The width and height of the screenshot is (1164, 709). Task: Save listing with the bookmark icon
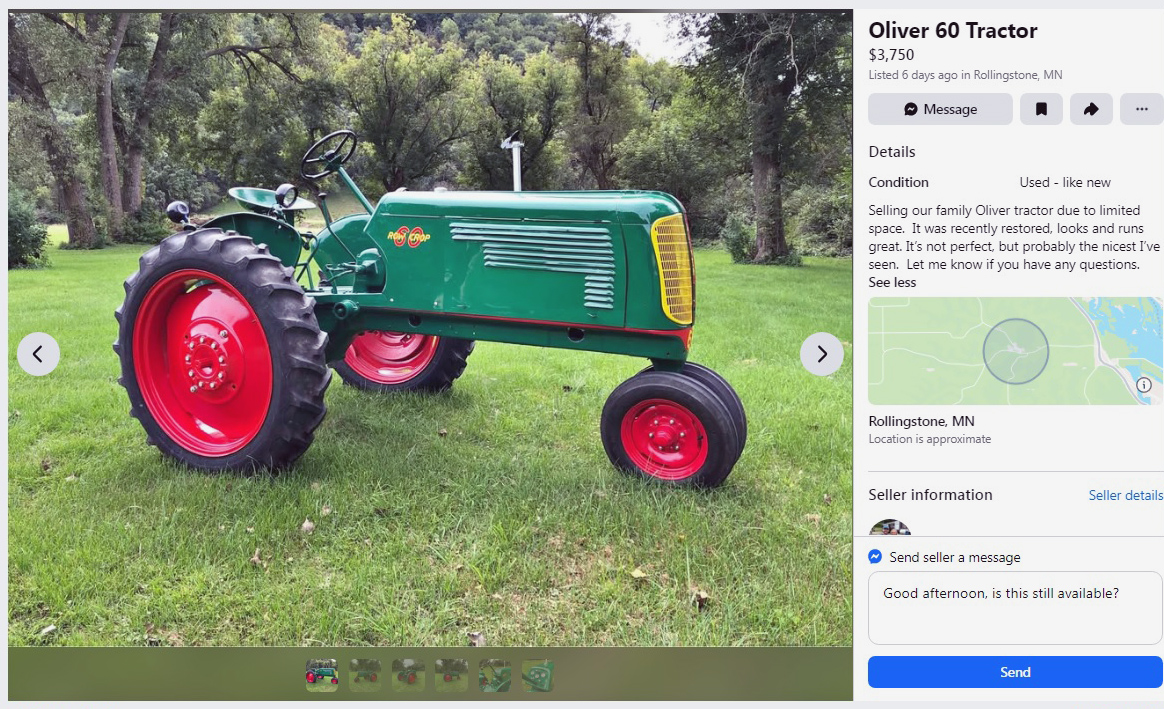1041,109
